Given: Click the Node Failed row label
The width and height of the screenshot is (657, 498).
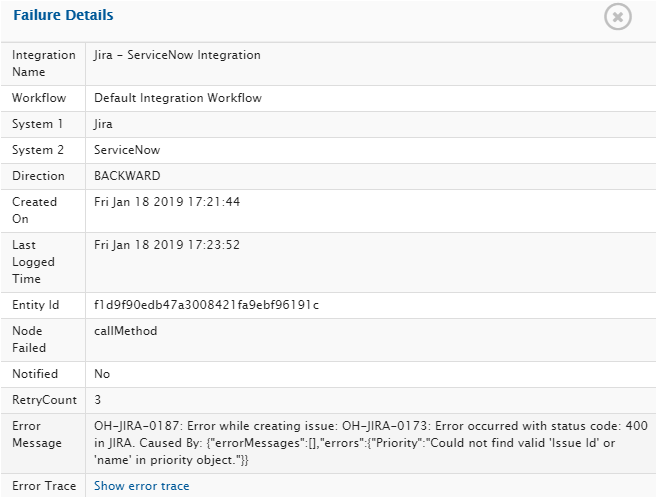Looking at the screenshot, I should point(29,339).
